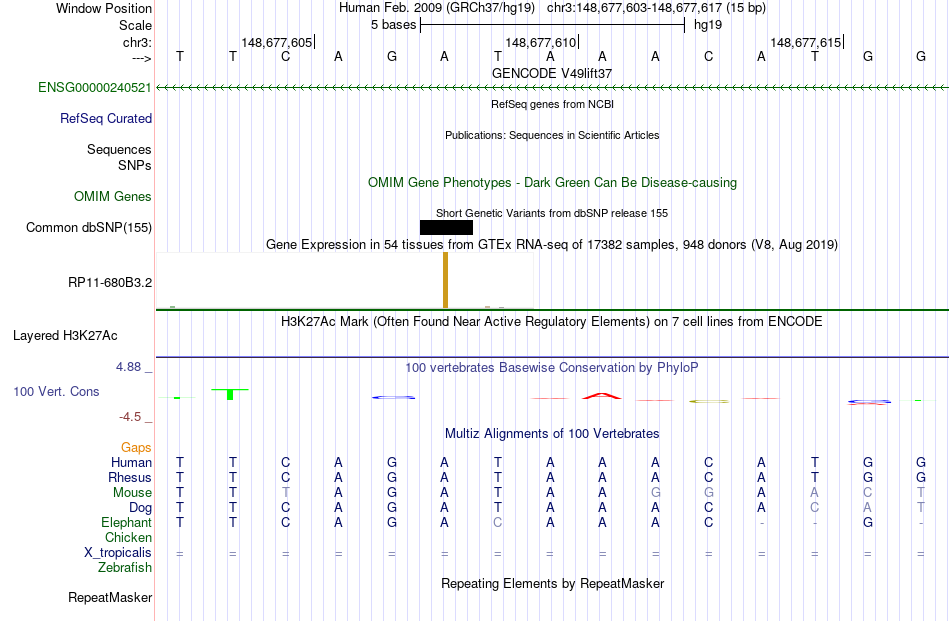950x621 pixels.
Task: Click the Scale label
Action: 135,25
